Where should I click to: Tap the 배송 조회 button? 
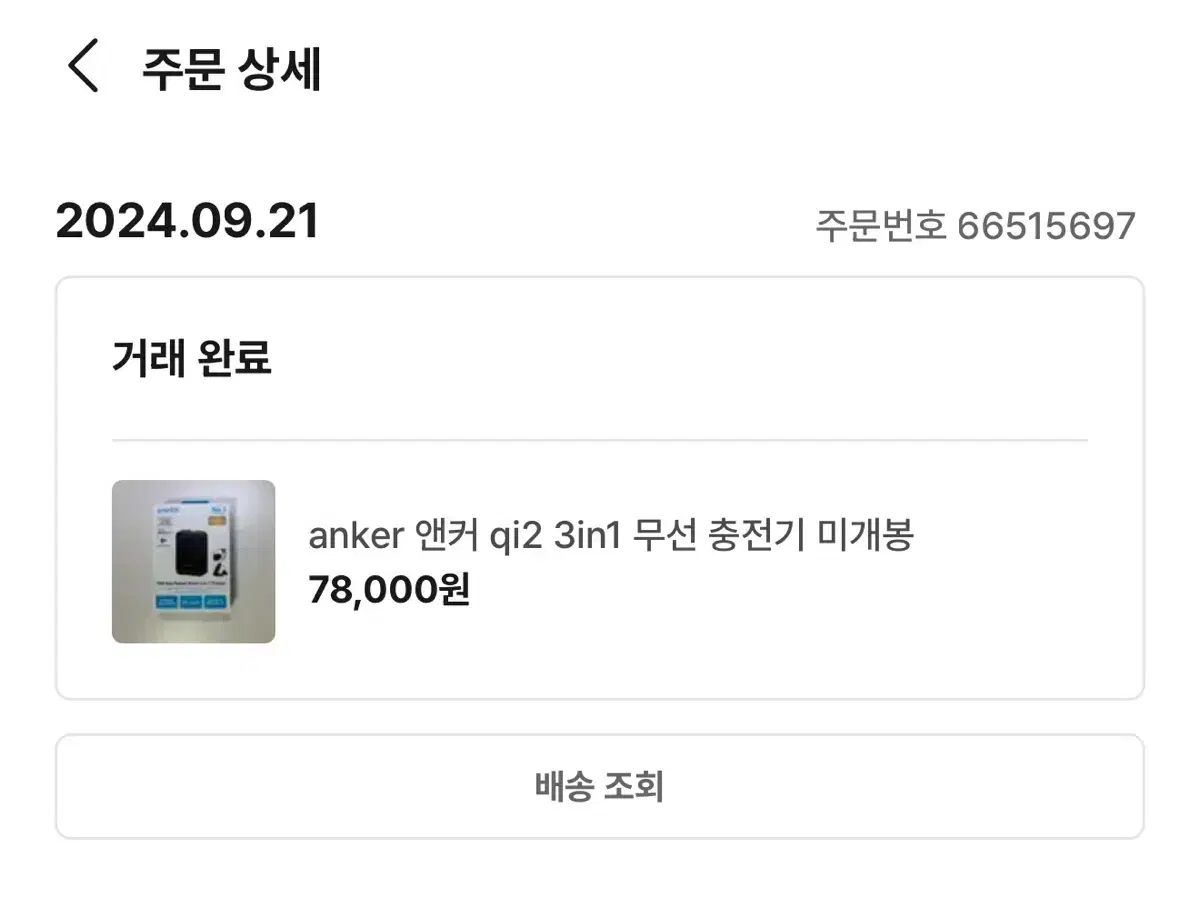pos(599,786)
